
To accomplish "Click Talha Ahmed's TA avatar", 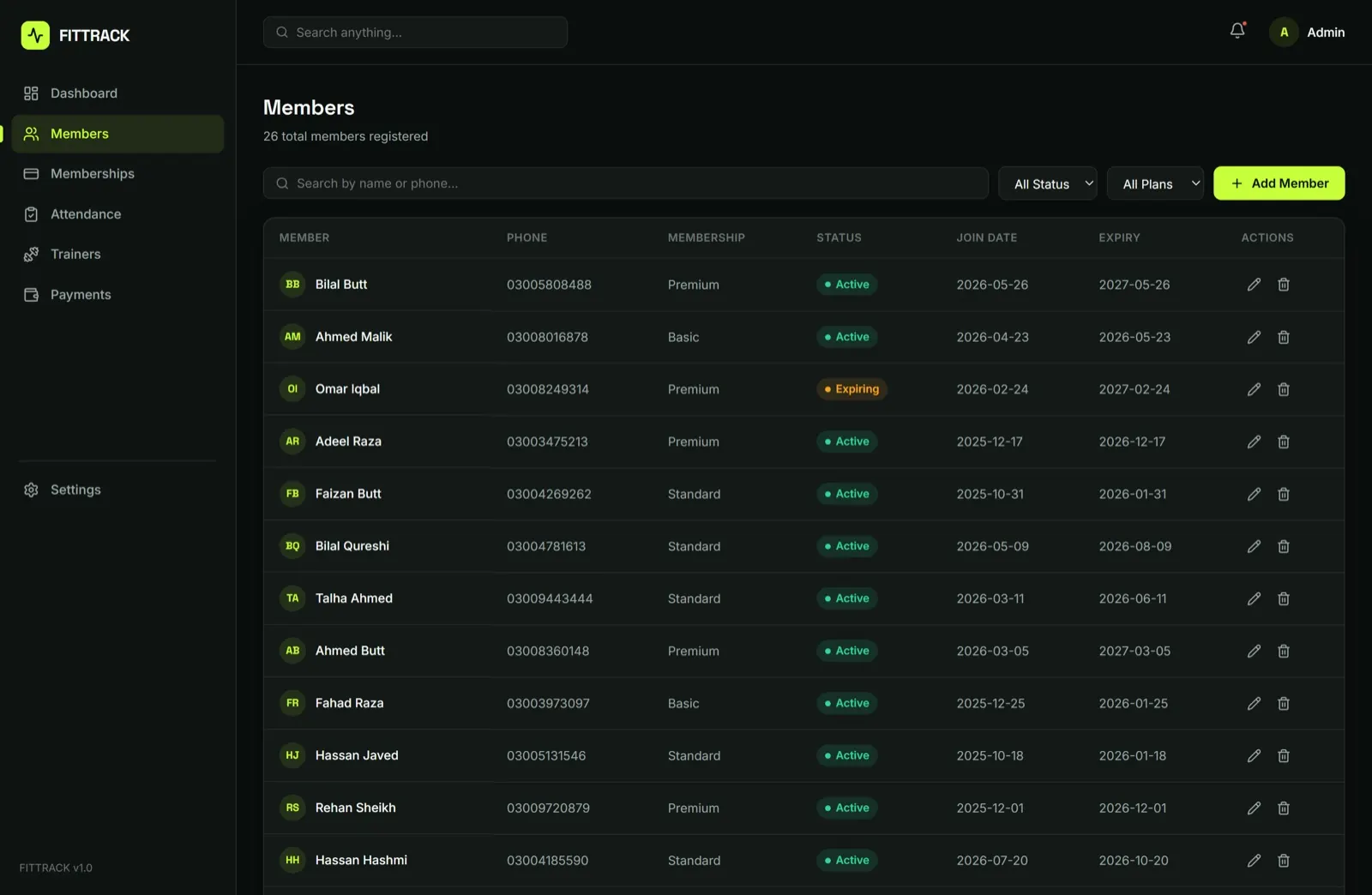I will [x=292, y=598].
